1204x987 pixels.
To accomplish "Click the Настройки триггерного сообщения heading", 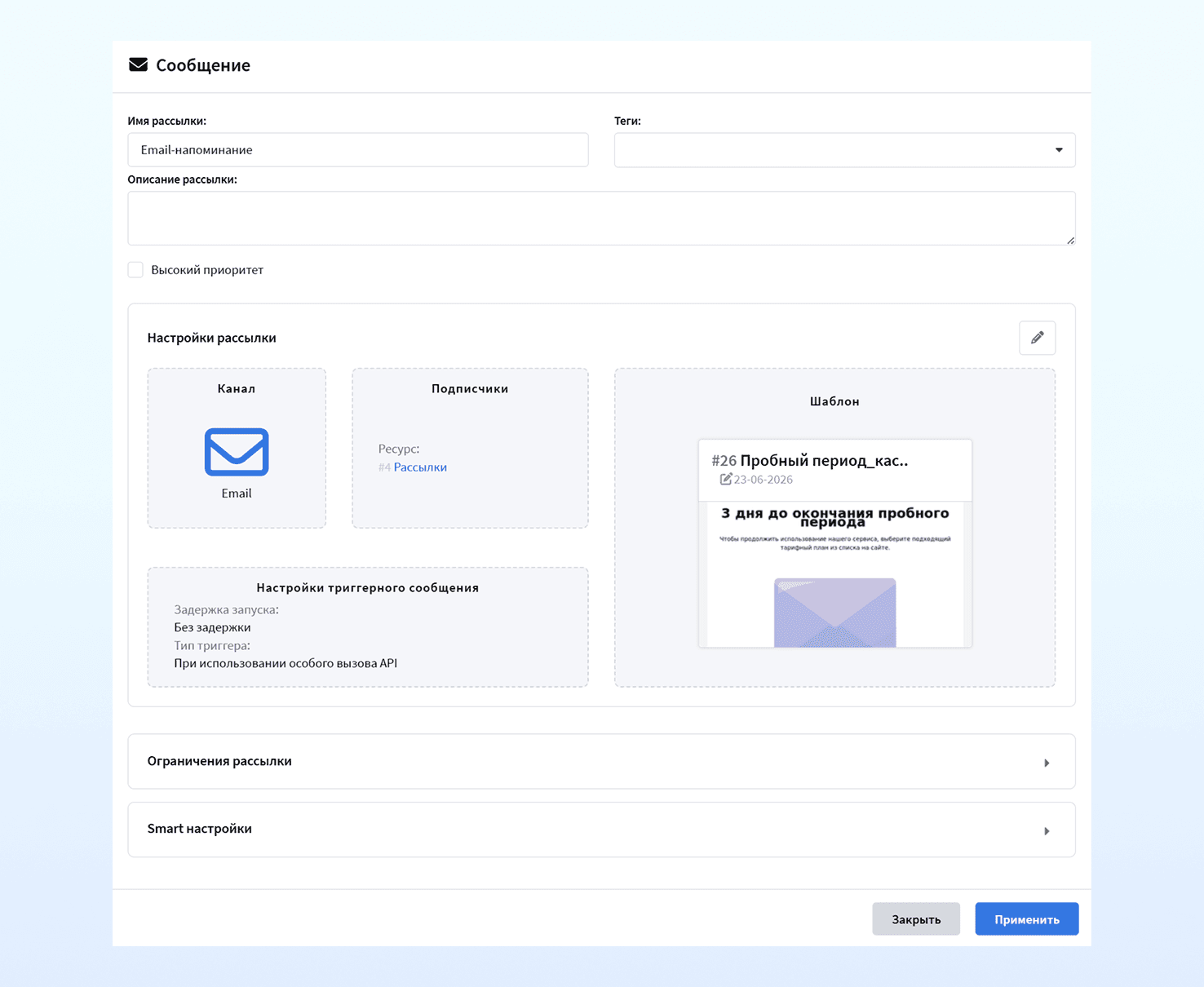I will [368, 587].
